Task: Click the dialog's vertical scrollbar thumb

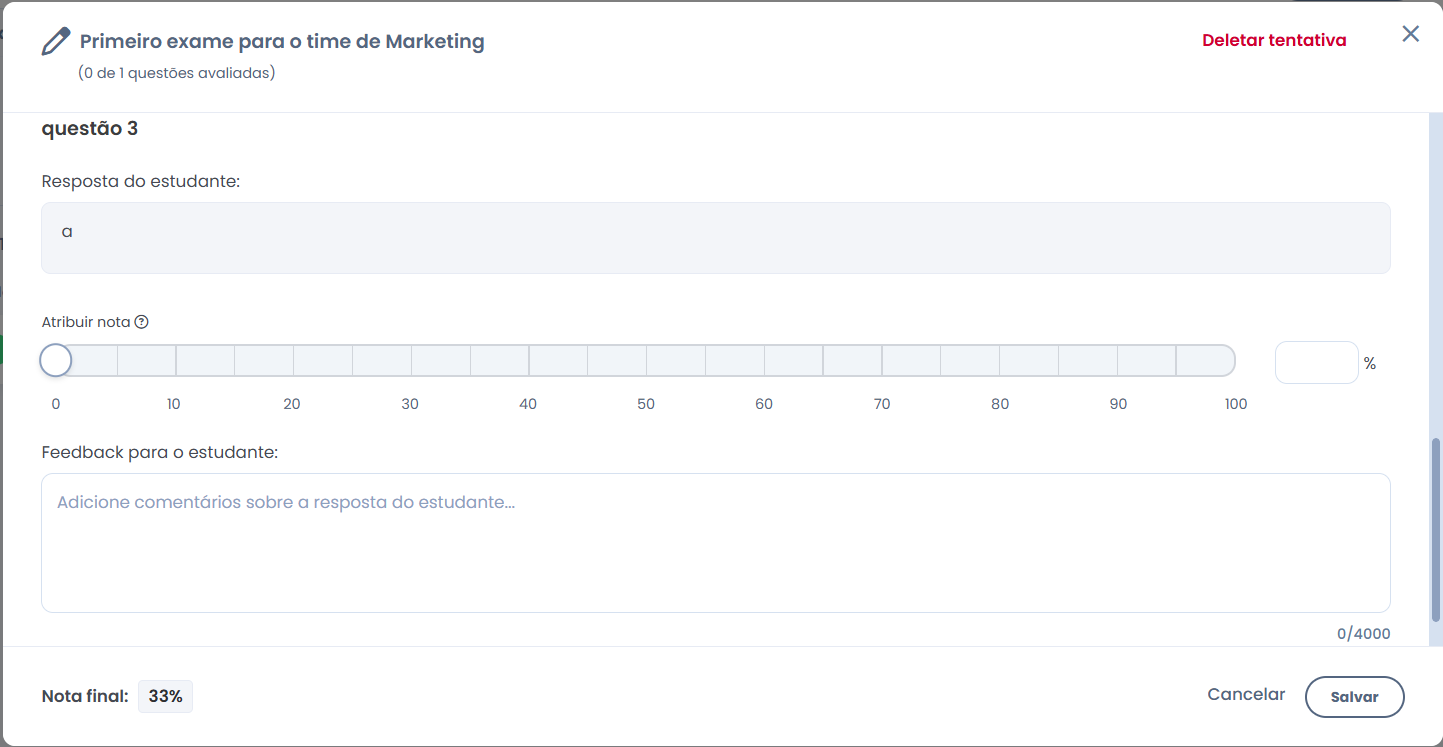Action: [x=1436, y=530]
